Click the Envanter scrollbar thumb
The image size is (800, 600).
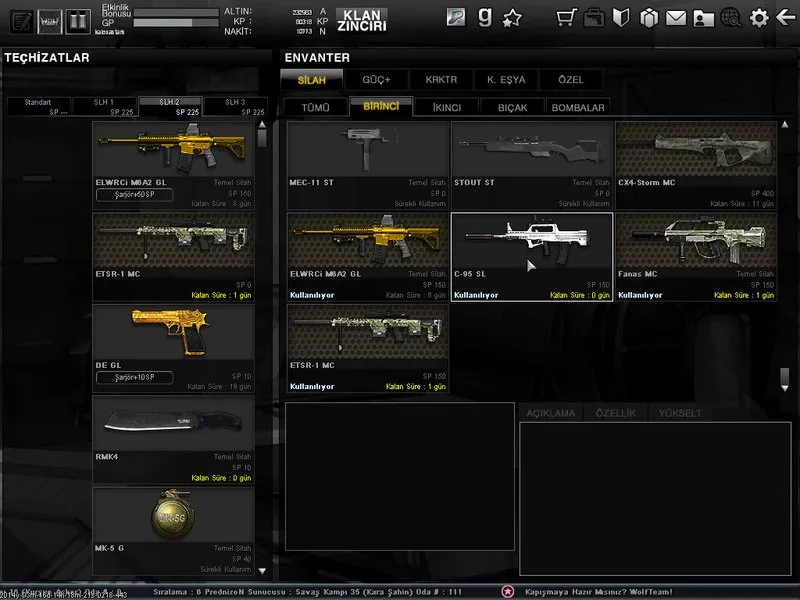[785, 376]
